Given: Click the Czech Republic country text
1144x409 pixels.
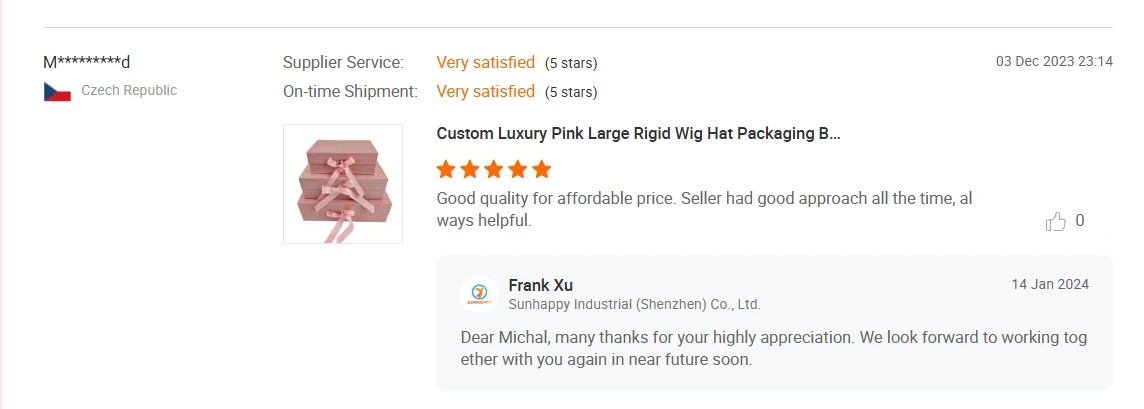Looking at the screenshot, I should [129, 90].
